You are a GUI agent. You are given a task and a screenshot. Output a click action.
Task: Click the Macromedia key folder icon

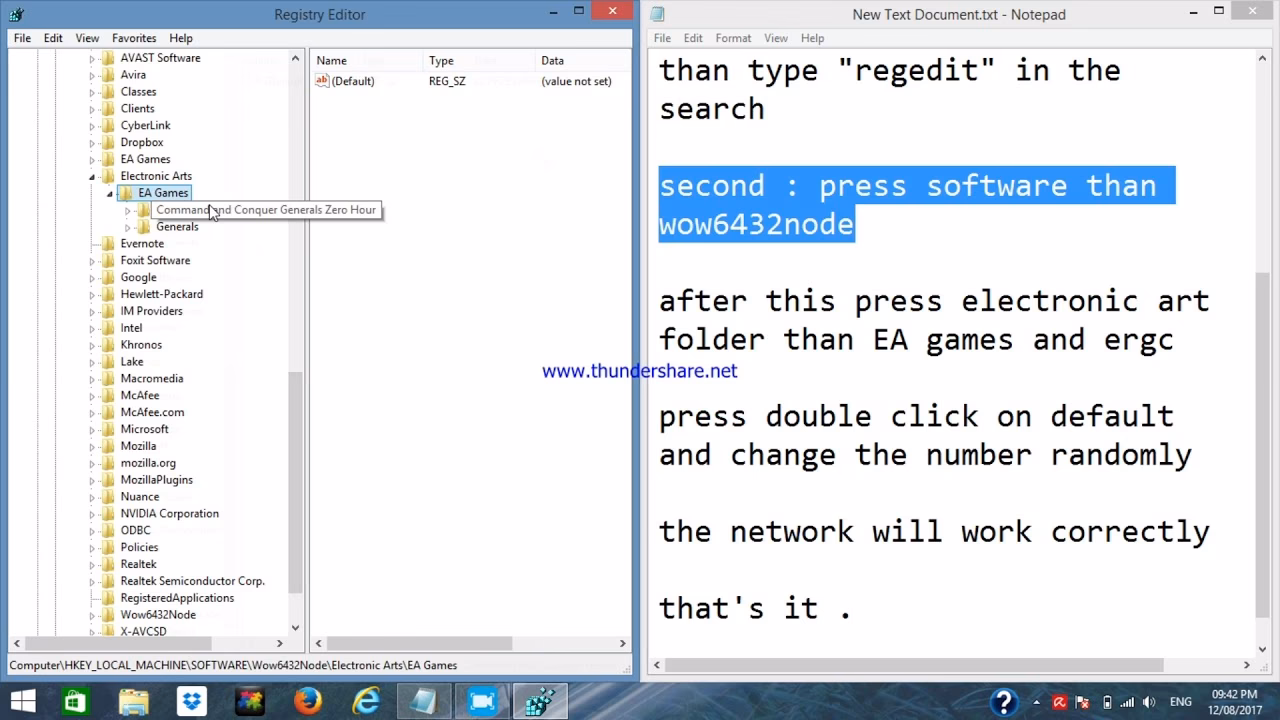coord(108,379)
